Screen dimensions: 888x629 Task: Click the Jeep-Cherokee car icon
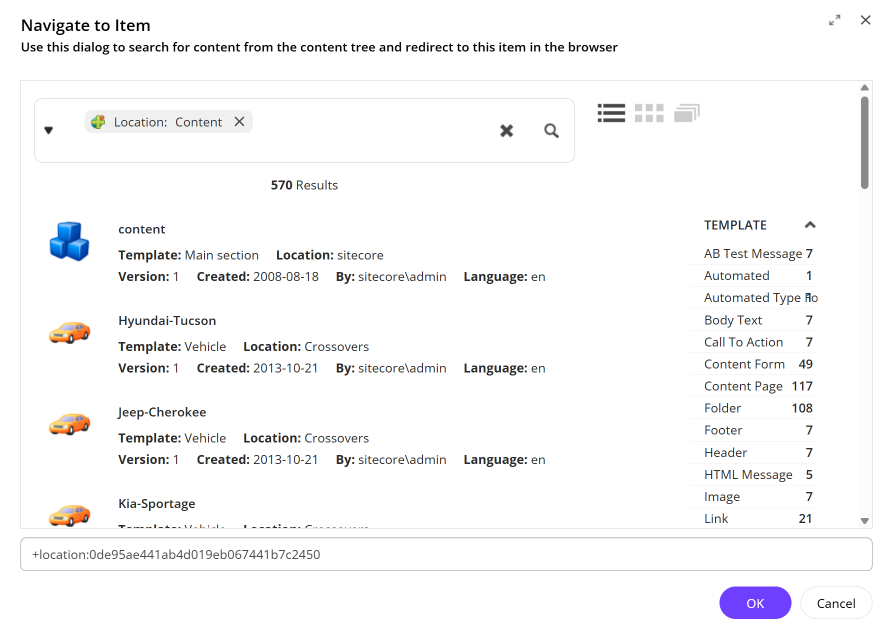click(69, 423)
